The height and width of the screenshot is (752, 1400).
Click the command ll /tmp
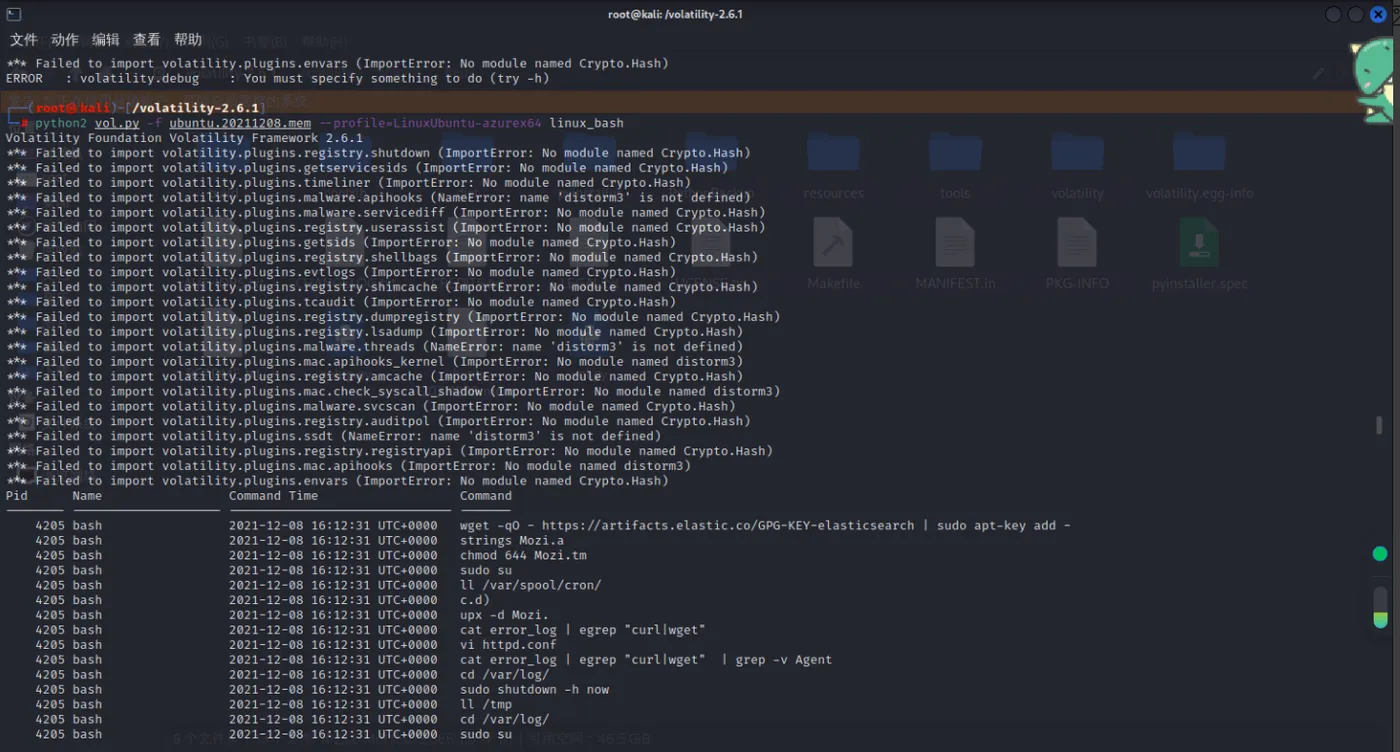coord(486,705)
